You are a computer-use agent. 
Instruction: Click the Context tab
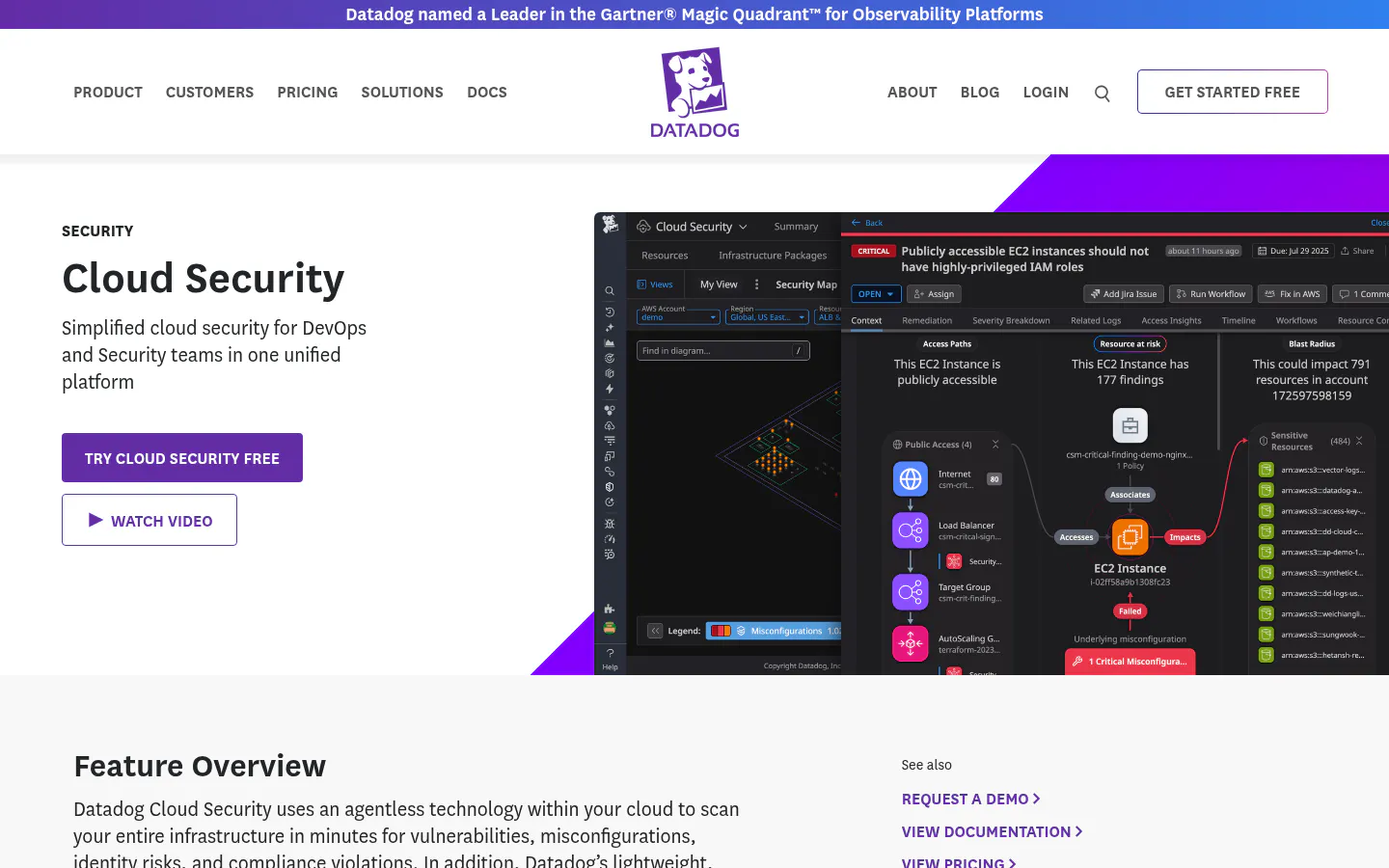pos(866,320)
